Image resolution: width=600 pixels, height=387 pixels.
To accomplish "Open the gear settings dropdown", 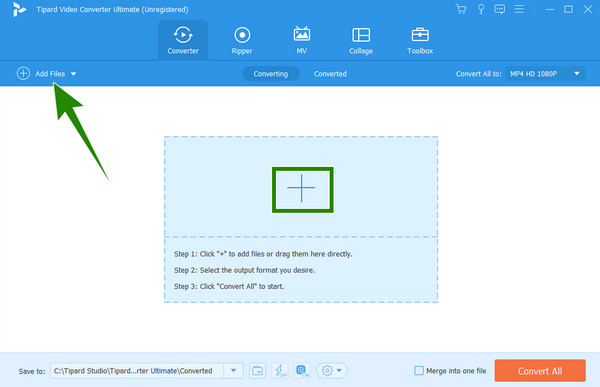I will pos(332,371).
